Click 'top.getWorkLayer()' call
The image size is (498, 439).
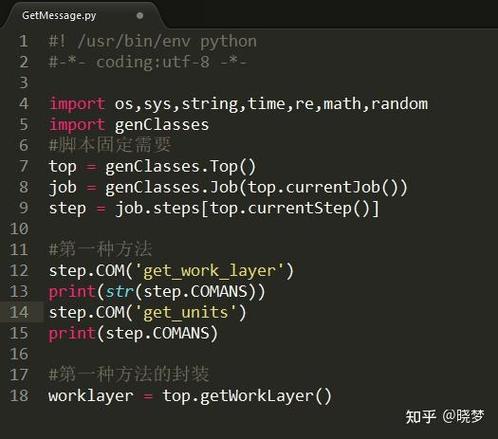247,396
